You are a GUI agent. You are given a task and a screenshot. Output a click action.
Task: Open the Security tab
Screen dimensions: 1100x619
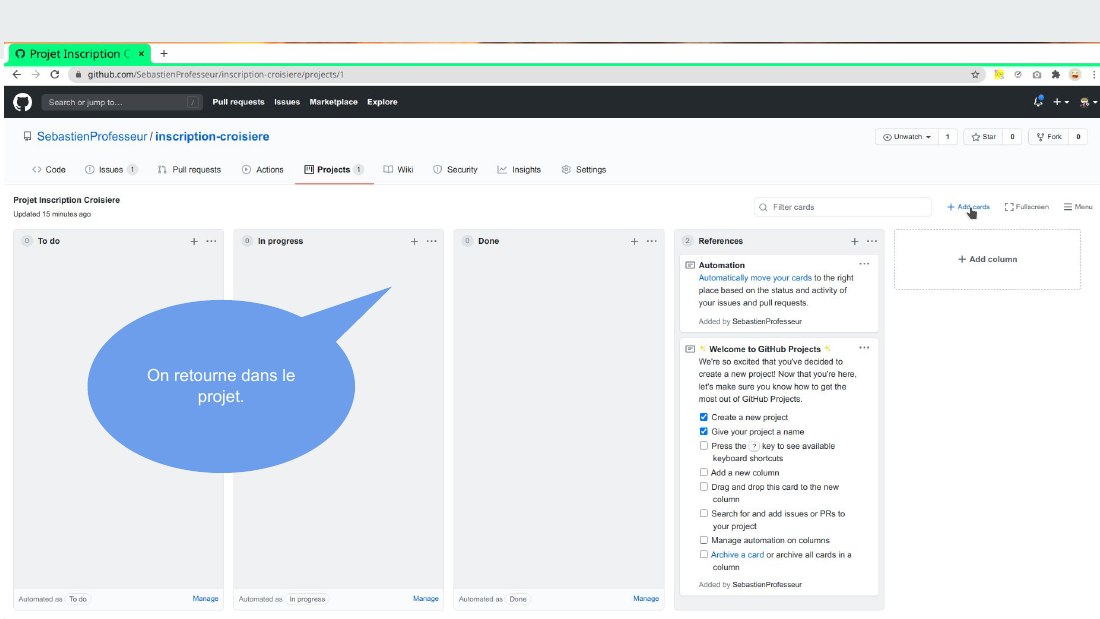tap(455, 170)
